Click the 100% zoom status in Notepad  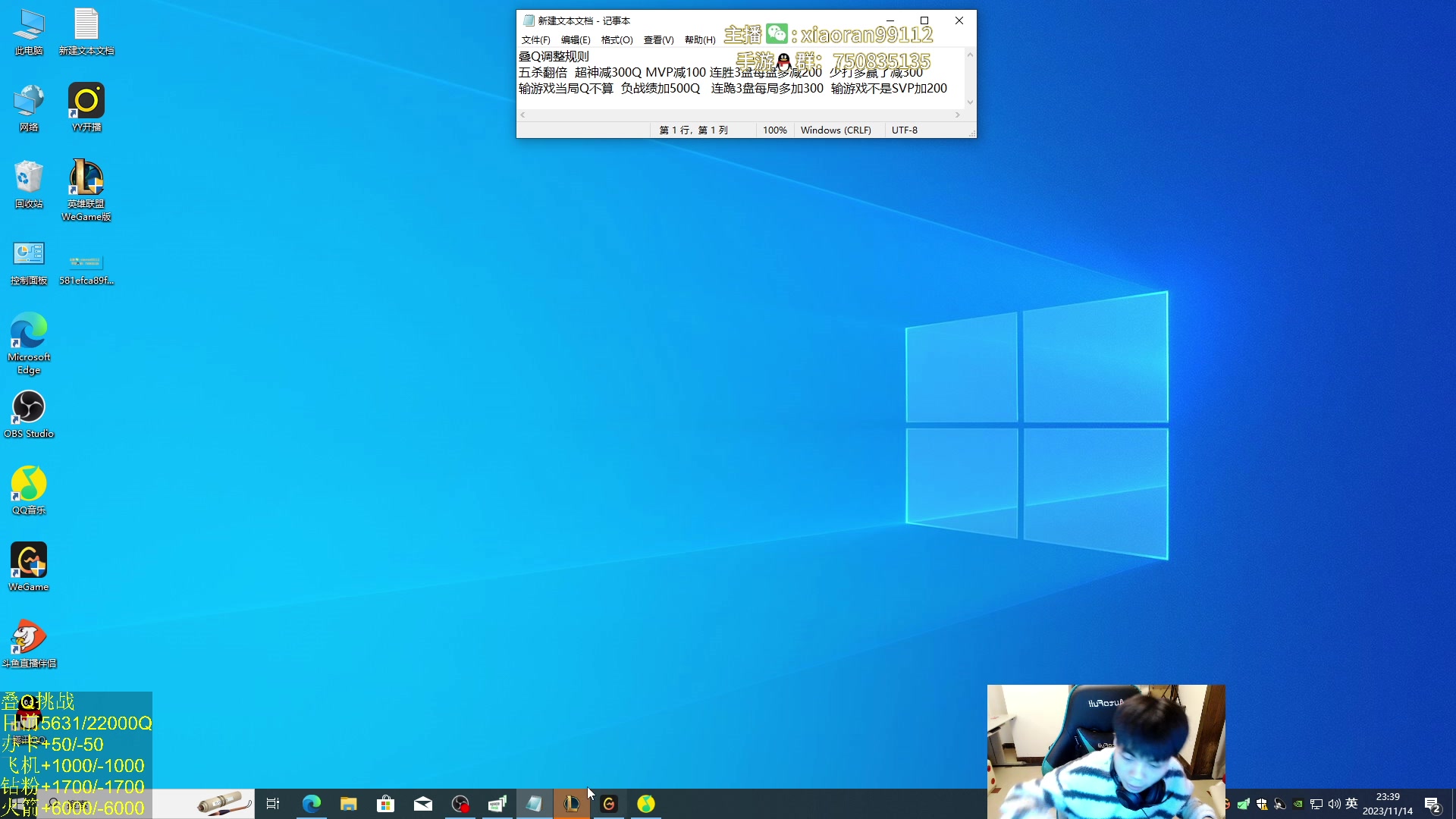pyautogui.click(x=774, y=130)
